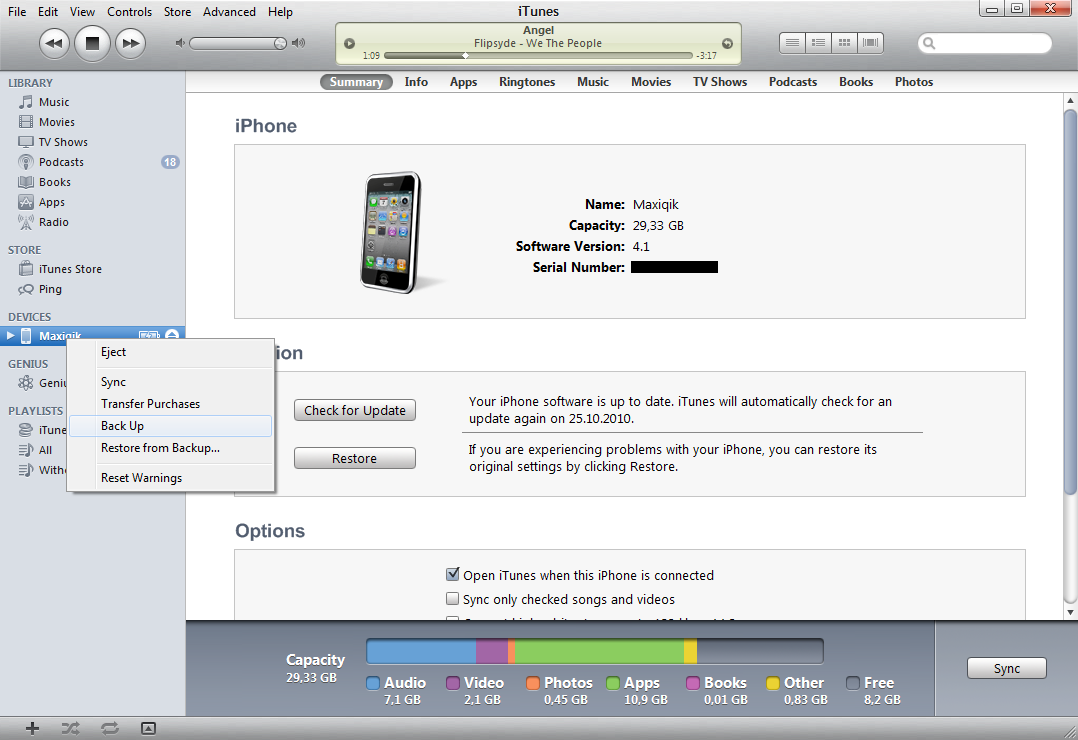Viewport: 1078px width, 740px height.
Task: Click the eject icon beside Maxiqik
Action: [172, 334]
